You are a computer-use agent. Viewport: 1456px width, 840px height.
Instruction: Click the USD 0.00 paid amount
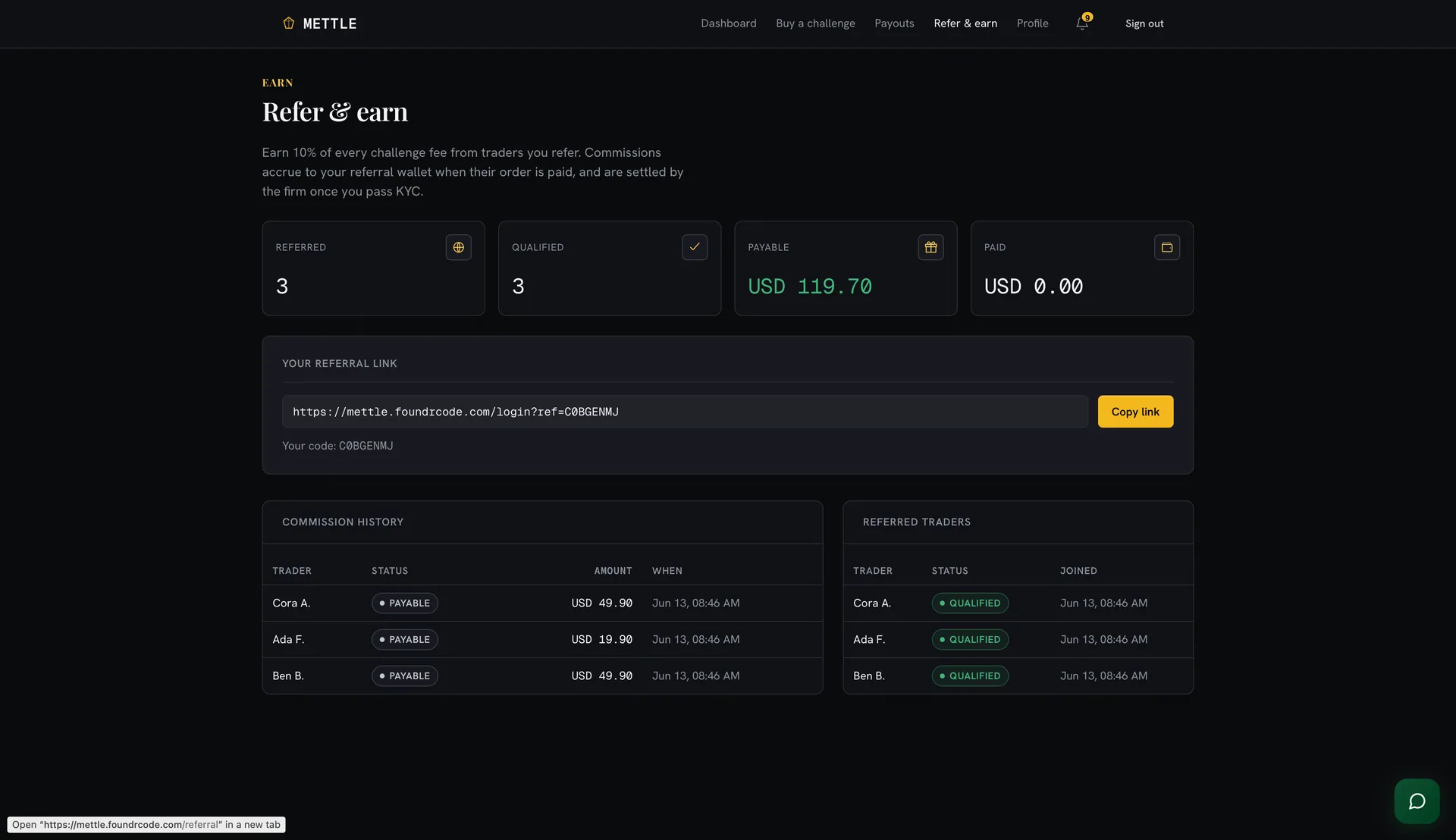pyautogui.click(x=1033, y=287)
